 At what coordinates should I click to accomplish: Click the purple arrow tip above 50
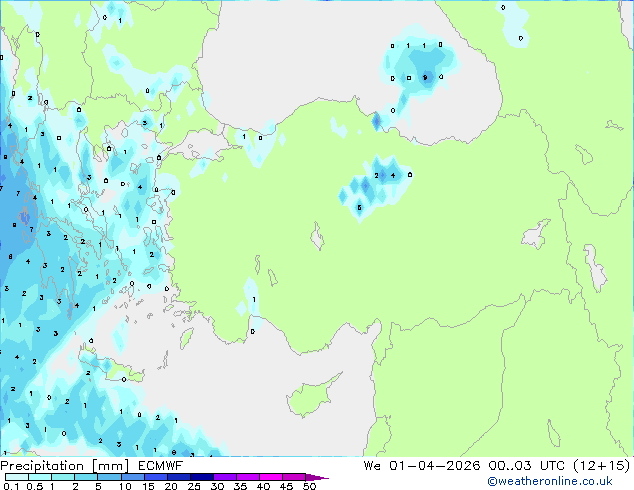click(317, 477)
